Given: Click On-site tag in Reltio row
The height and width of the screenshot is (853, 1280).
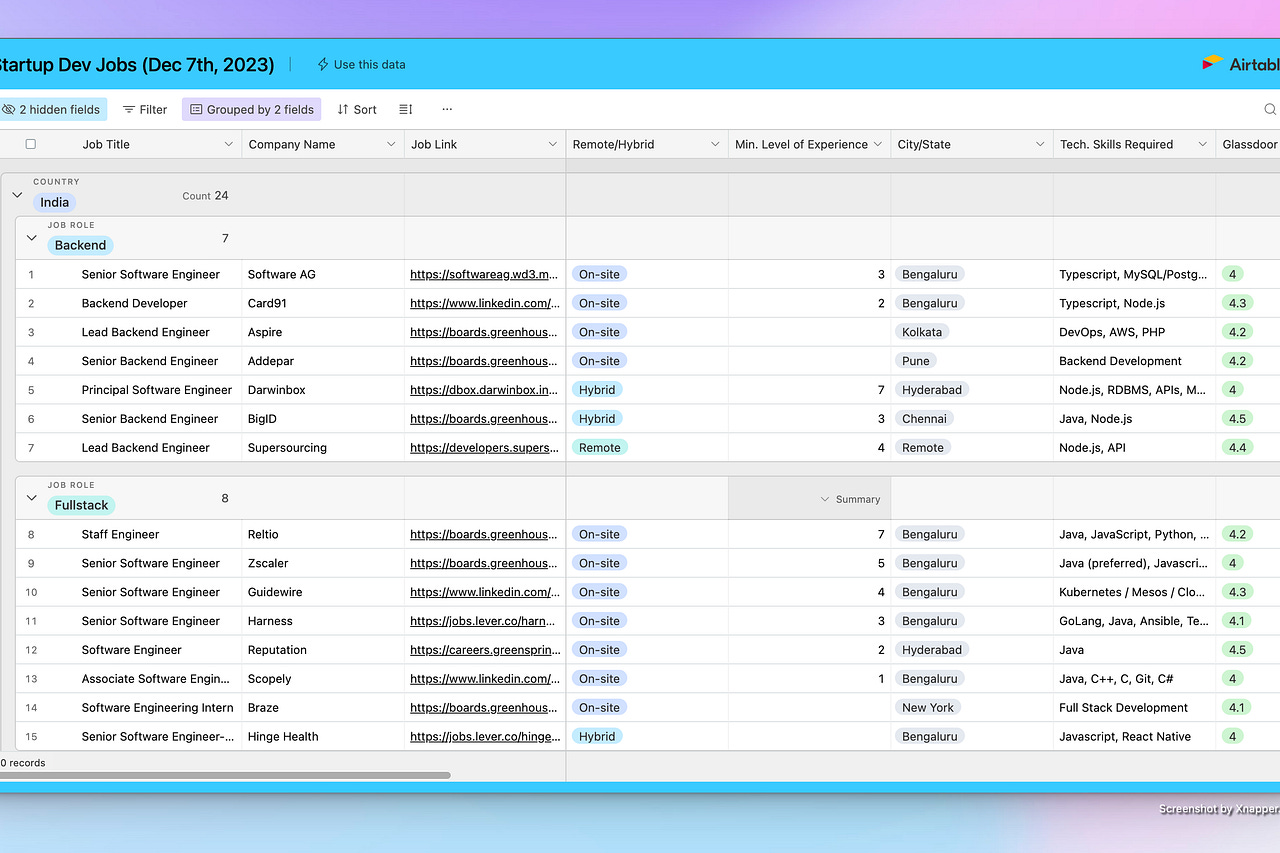Looking at the screenshot, I should pyautogui.click(x=599, y=534).
